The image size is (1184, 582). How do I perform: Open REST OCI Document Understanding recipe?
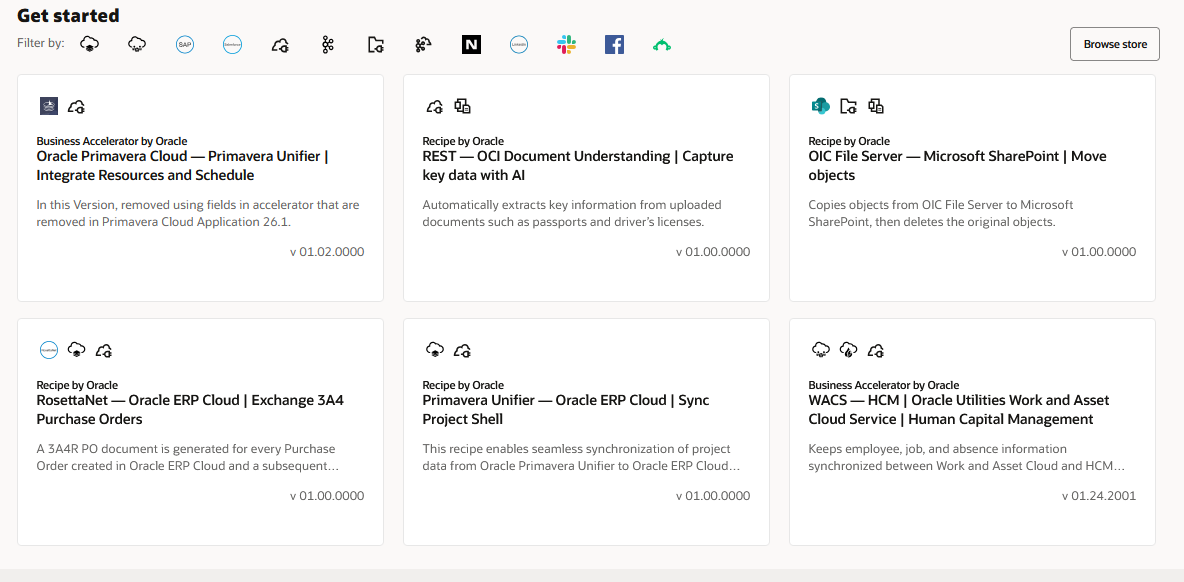click(577, 166)
